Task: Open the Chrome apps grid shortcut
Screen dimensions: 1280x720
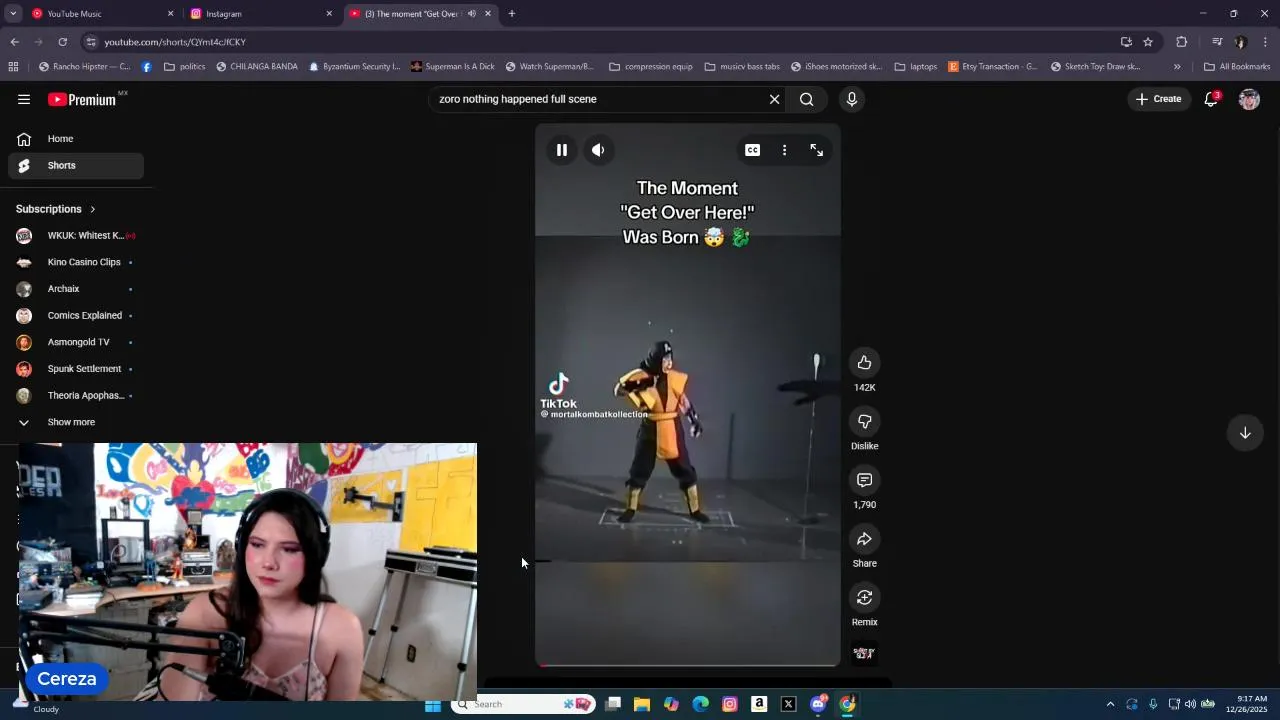Action: [x=13, y=67]
